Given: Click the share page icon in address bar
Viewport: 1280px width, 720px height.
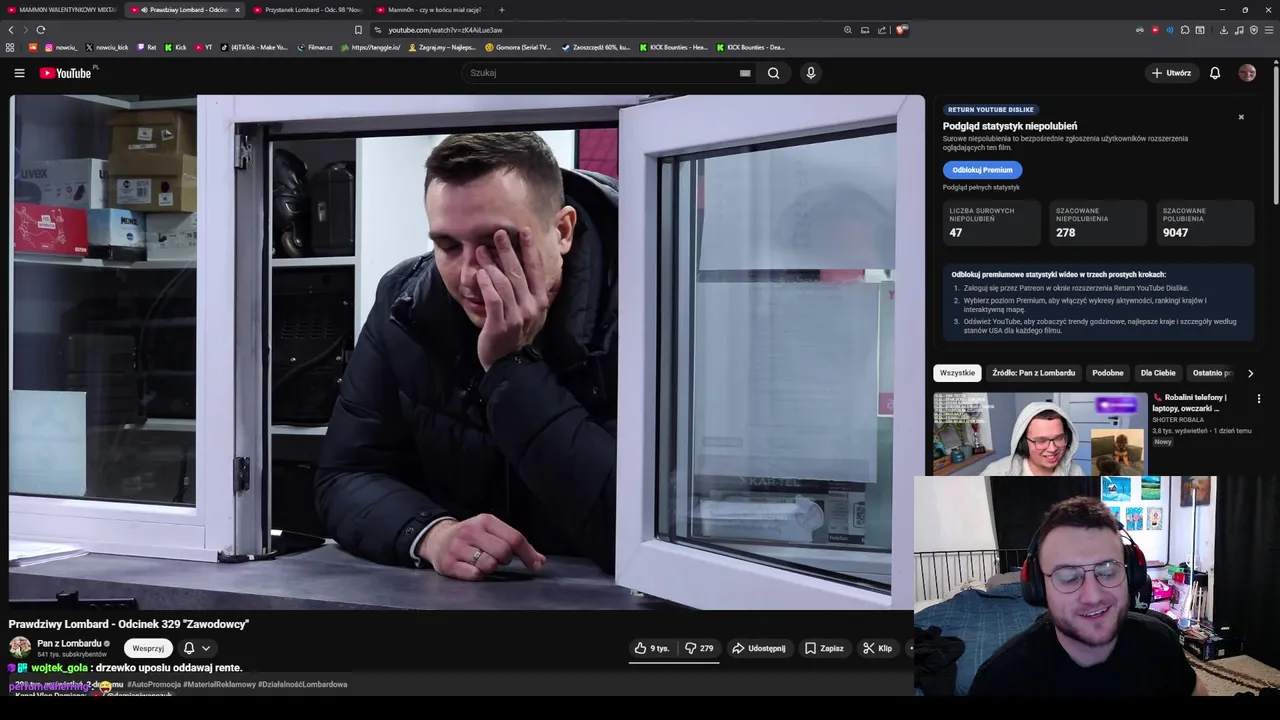Looking at the screenshot, I should [882, 30].
